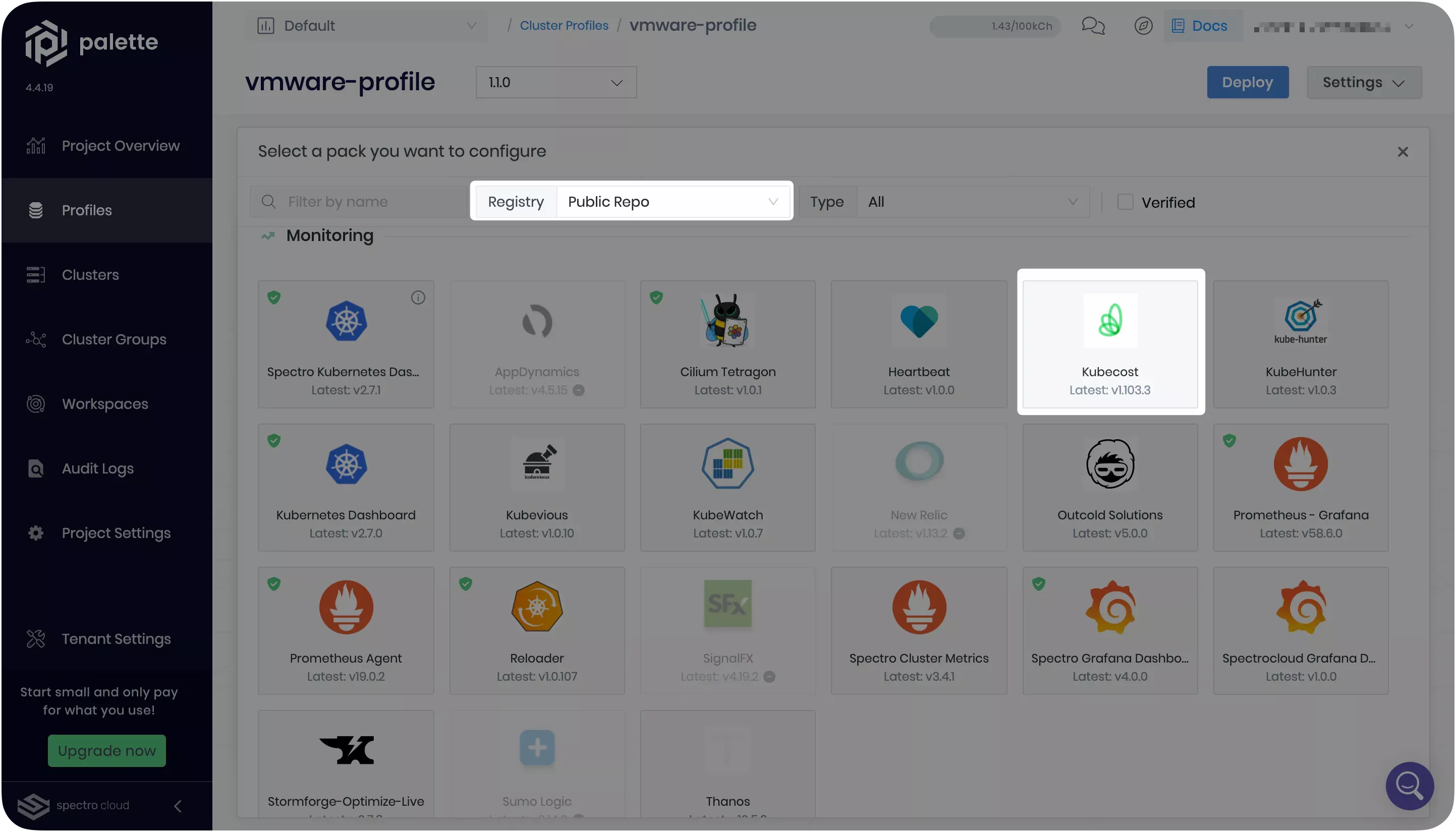Click the Upgrade now button
This screenshot has width=1456, height=832.
click(106, 750)
